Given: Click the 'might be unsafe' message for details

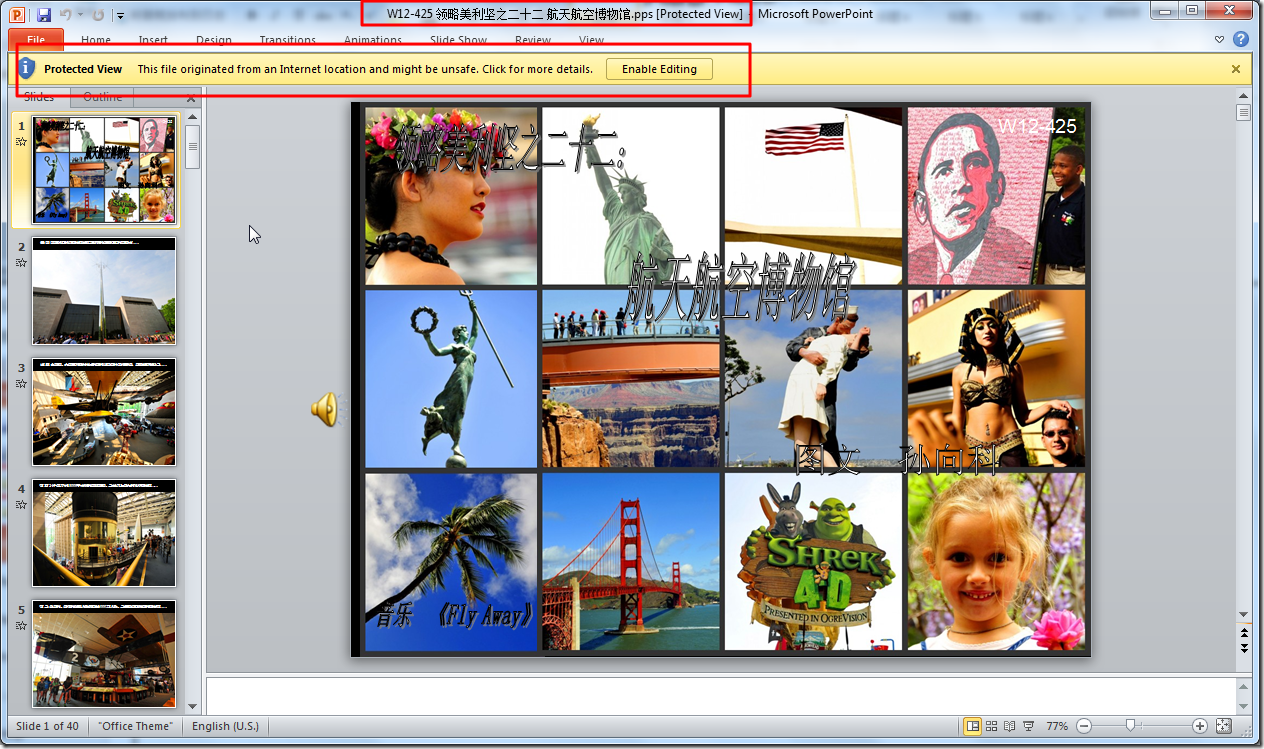Looking at the screenshot, I should (365, 69).
